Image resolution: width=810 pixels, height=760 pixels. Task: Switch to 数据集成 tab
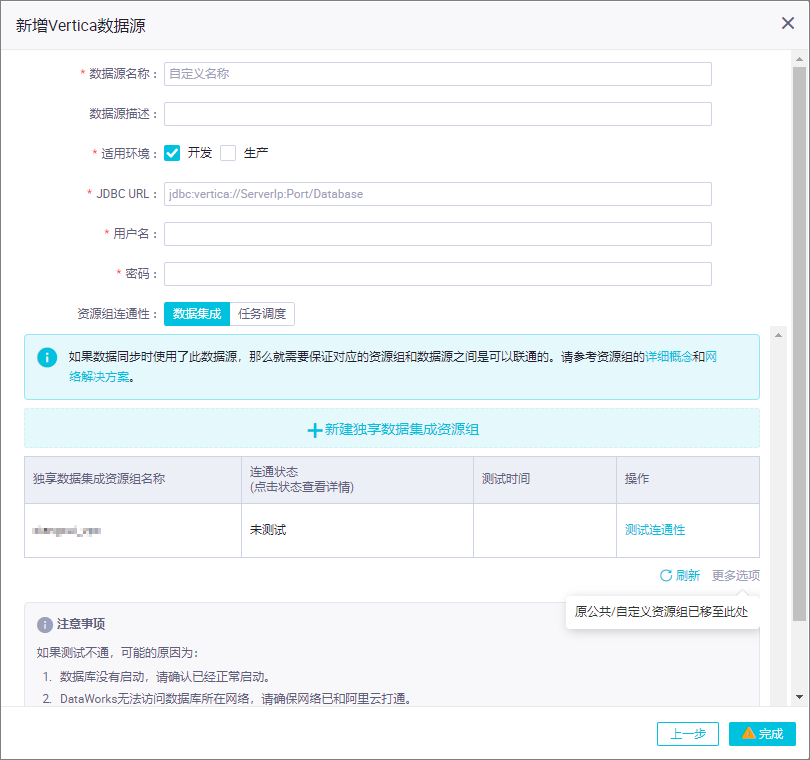click(197, 314)
